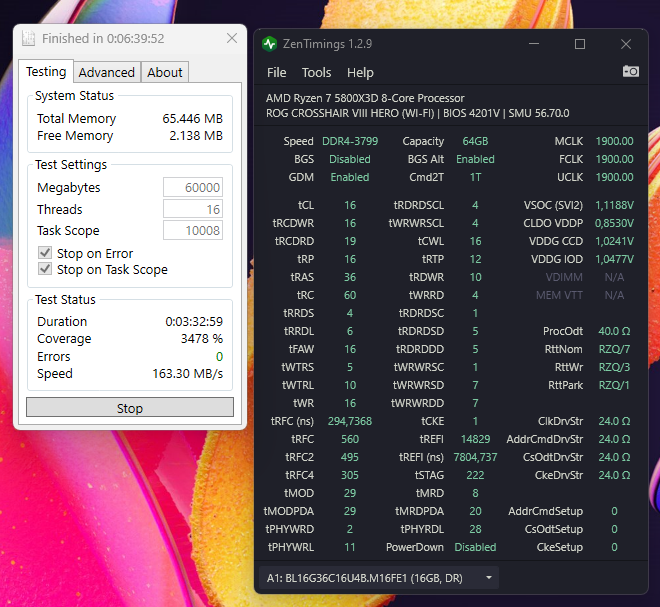Click the tRC 60 value
The width and height of the screenshot is (660, 607).
[x=350, y=295]
